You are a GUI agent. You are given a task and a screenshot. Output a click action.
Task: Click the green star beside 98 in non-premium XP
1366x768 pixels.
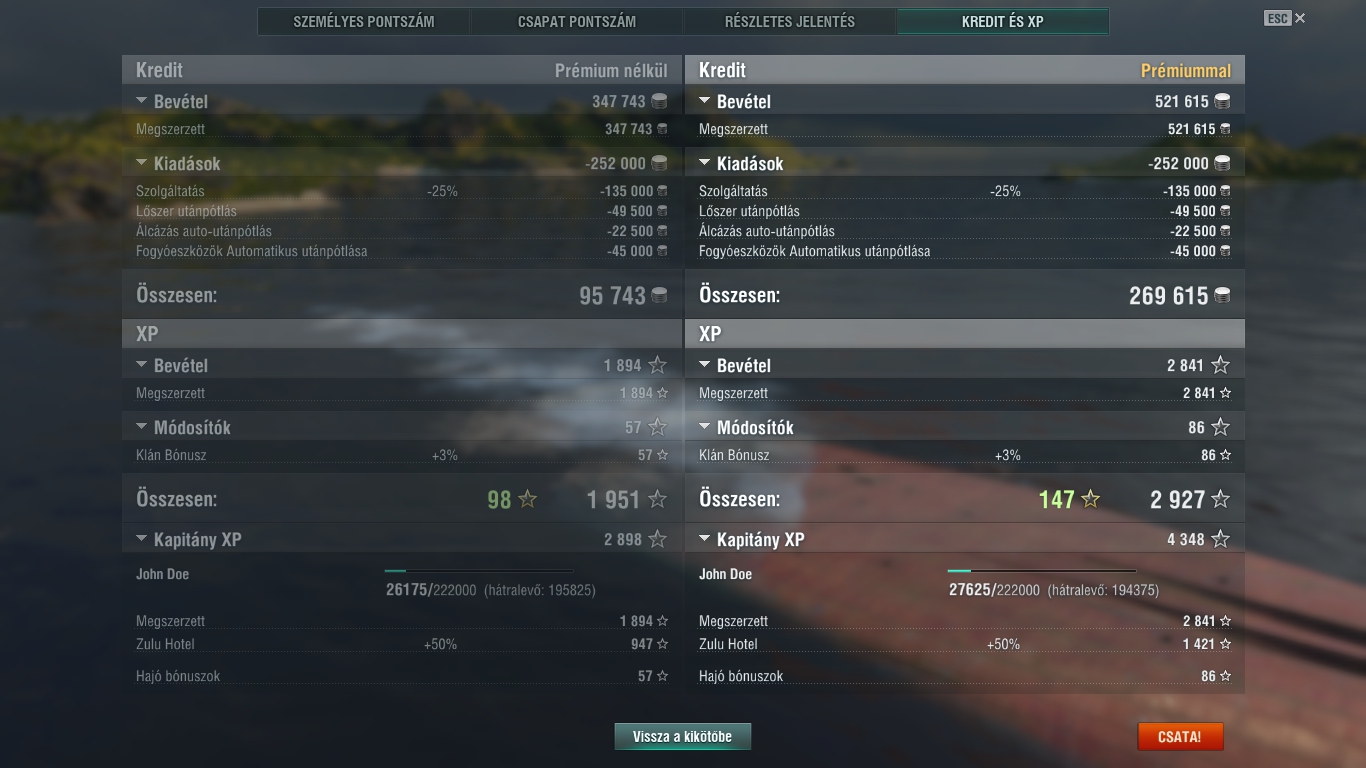[527, 499]
